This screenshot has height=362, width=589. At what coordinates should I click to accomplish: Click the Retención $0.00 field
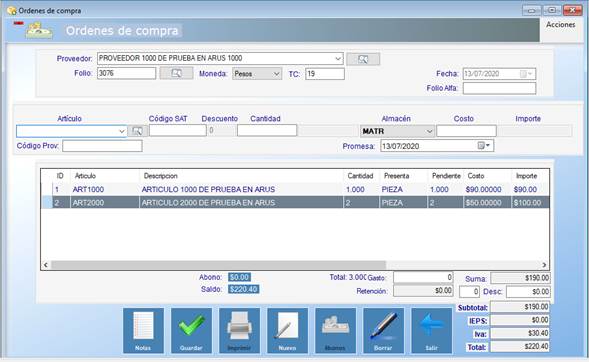[423, 291]
